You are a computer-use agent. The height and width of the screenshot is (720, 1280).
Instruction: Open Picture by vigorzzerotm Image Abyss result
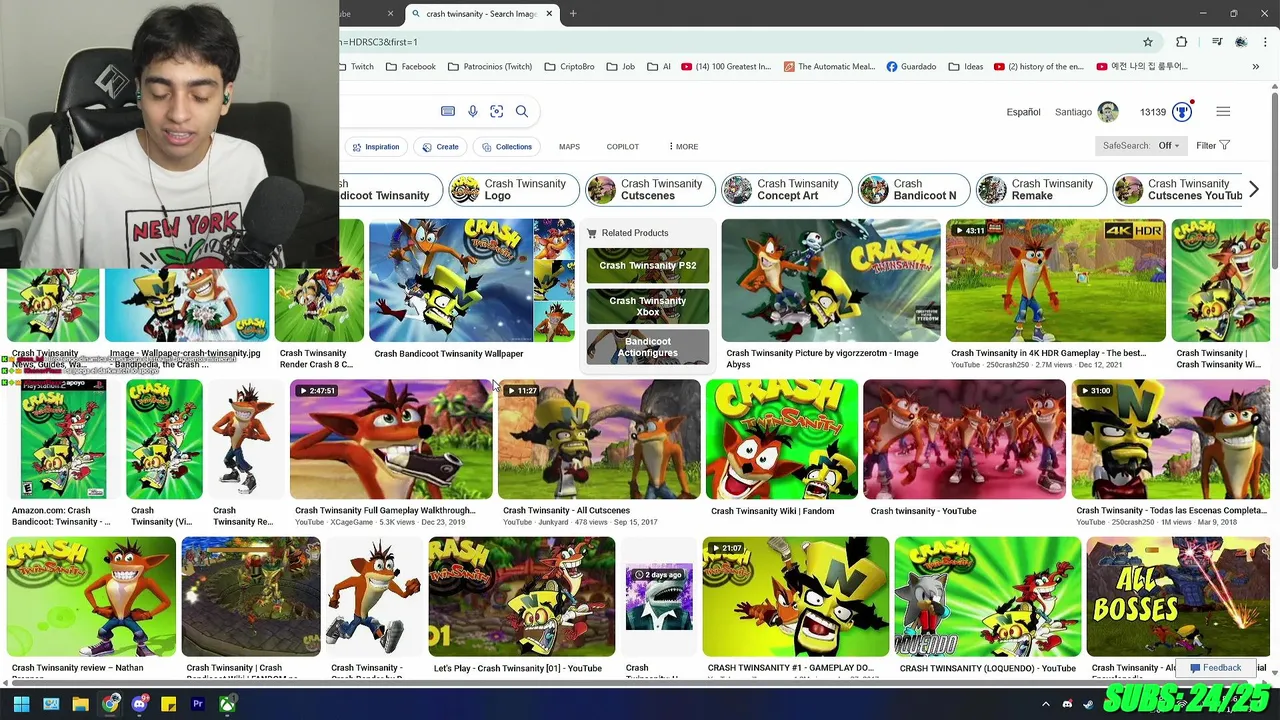tap(831, 282)
